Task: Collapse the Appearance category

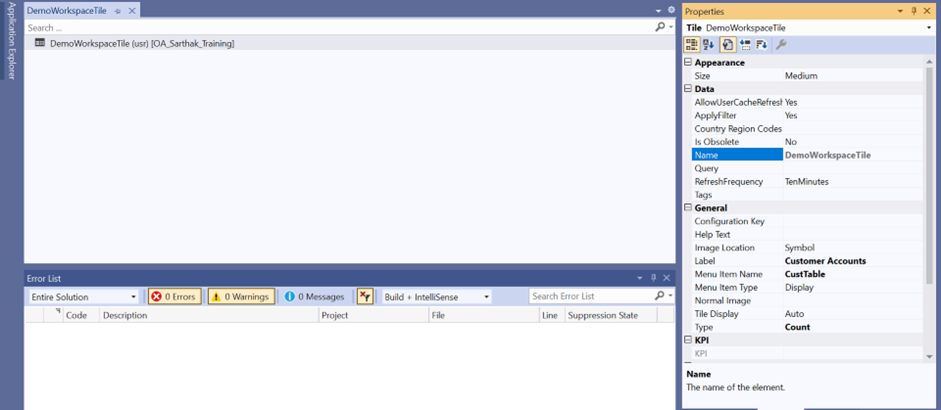Action: point(688,62)
